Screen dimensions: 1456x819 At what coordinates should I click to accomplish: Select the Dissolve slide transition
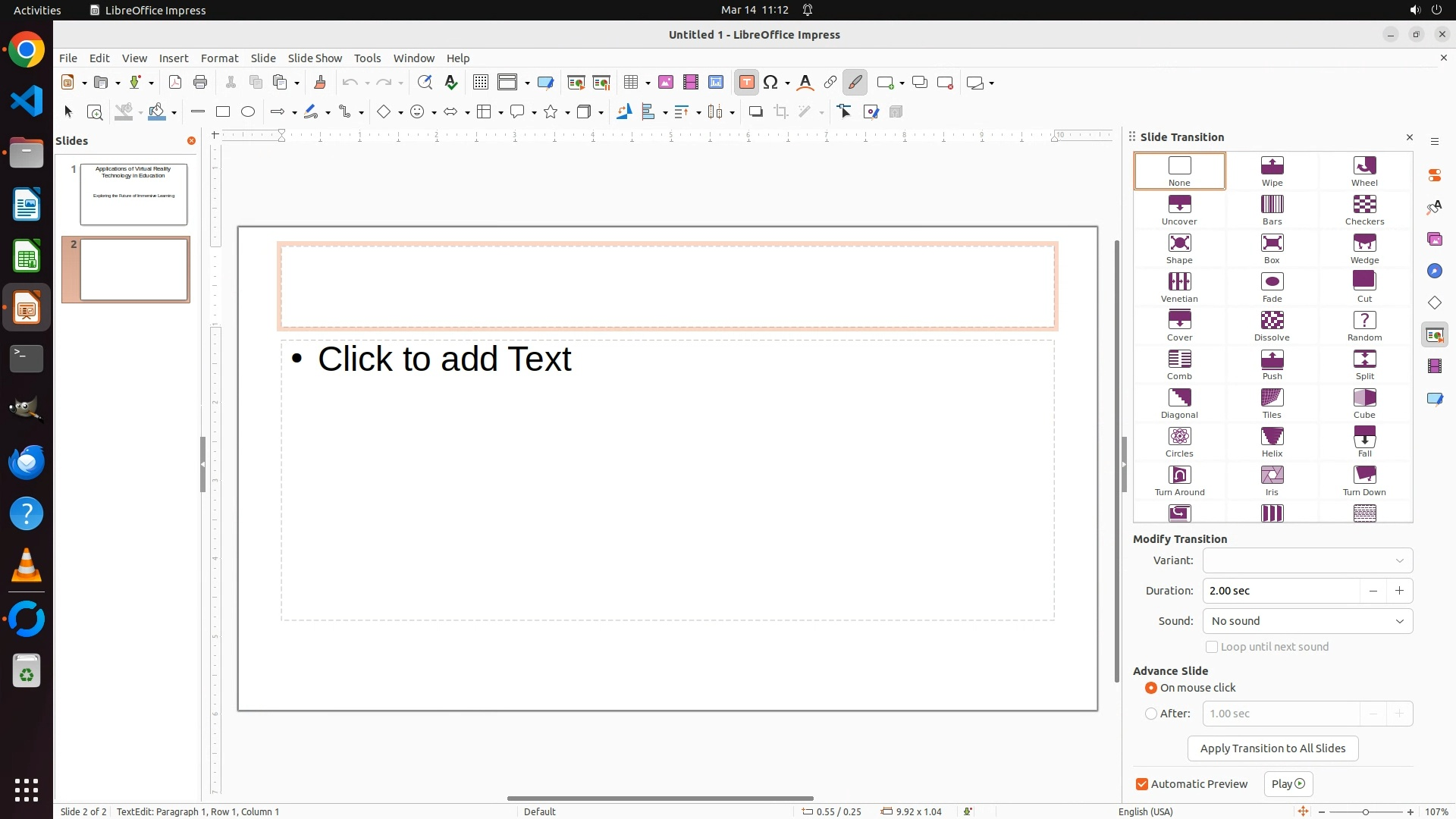pyautogui.click(x=1272, y=326)
